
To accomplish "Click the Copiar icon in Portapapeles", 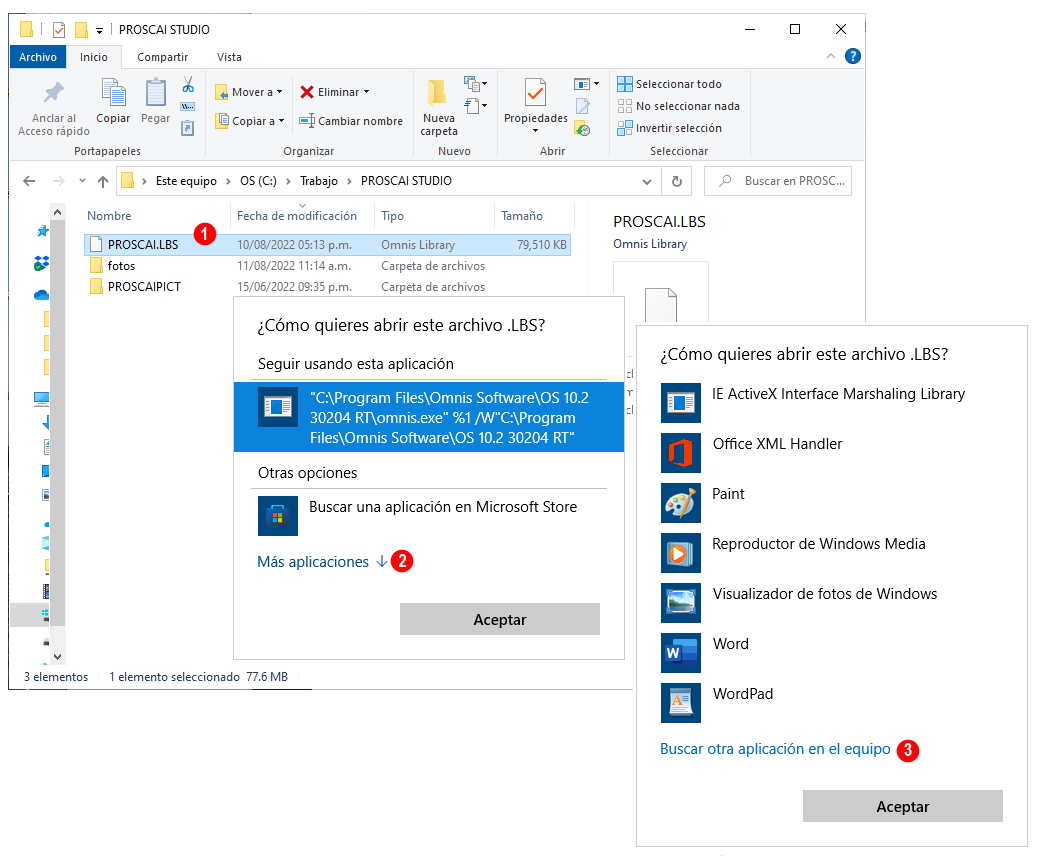I will coord(113,92).
